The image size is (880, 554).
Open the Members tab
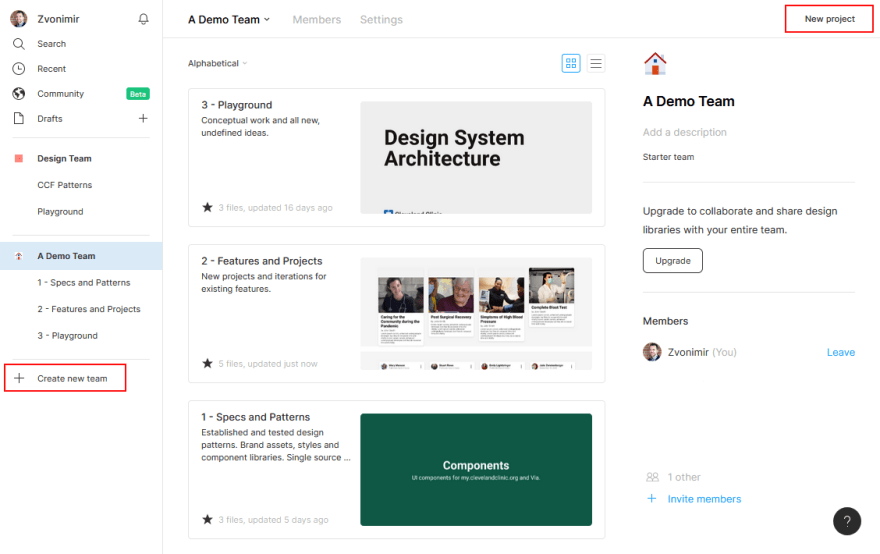317,20
